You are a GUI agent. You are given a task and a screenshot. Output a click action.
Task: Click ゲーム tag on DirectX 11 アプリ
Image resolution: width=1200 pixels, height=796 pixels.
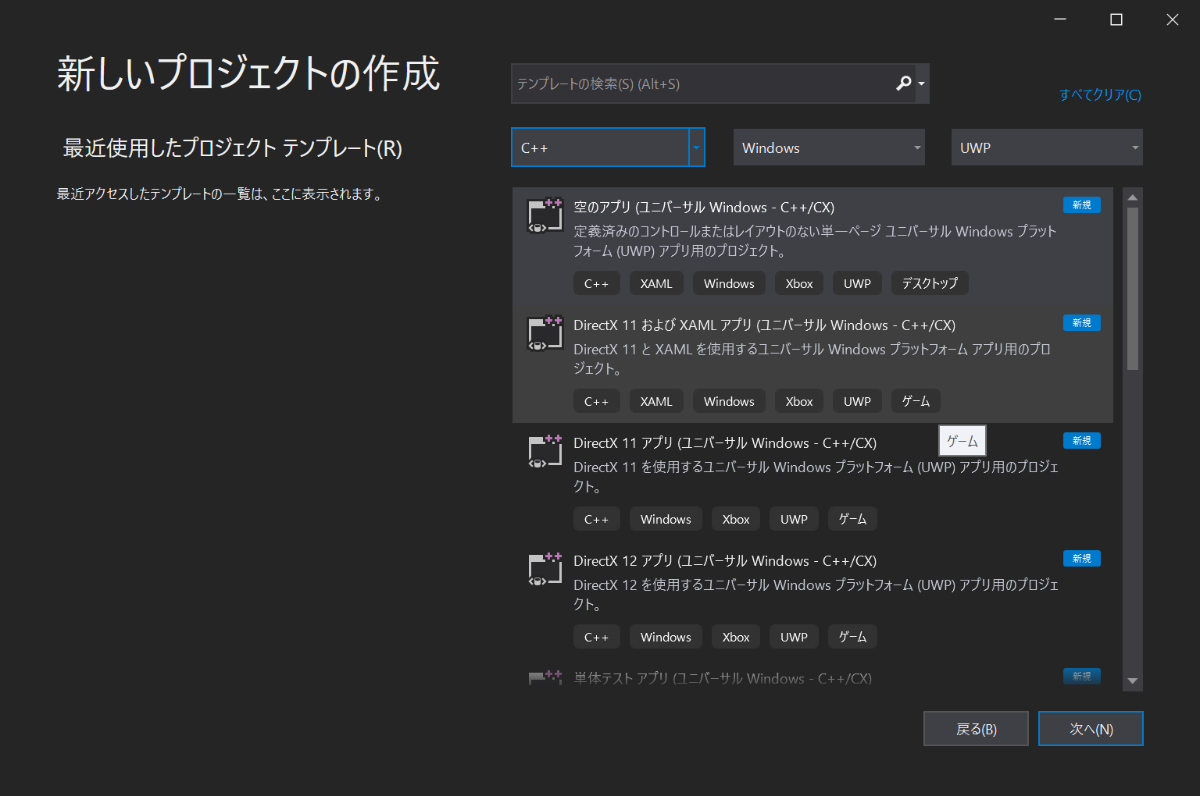[853, 519]
